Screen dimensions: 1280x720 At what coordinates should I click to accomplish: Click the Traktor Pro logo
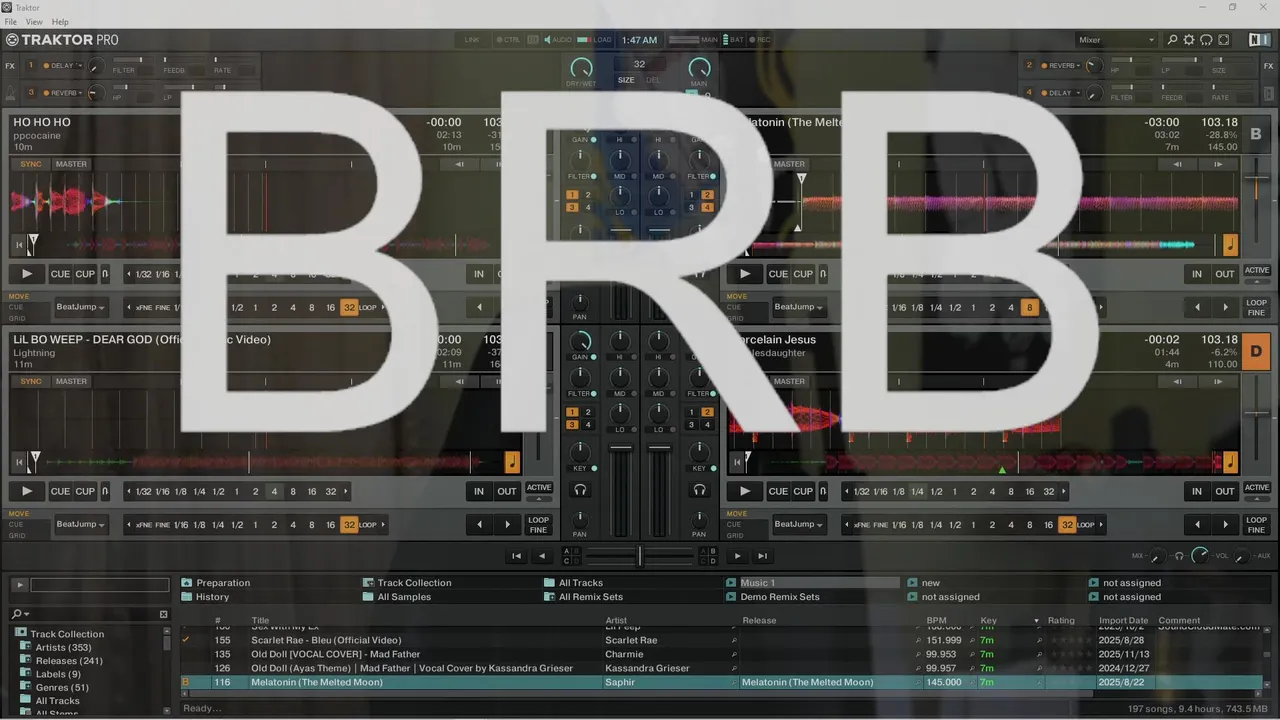point(62,40)
